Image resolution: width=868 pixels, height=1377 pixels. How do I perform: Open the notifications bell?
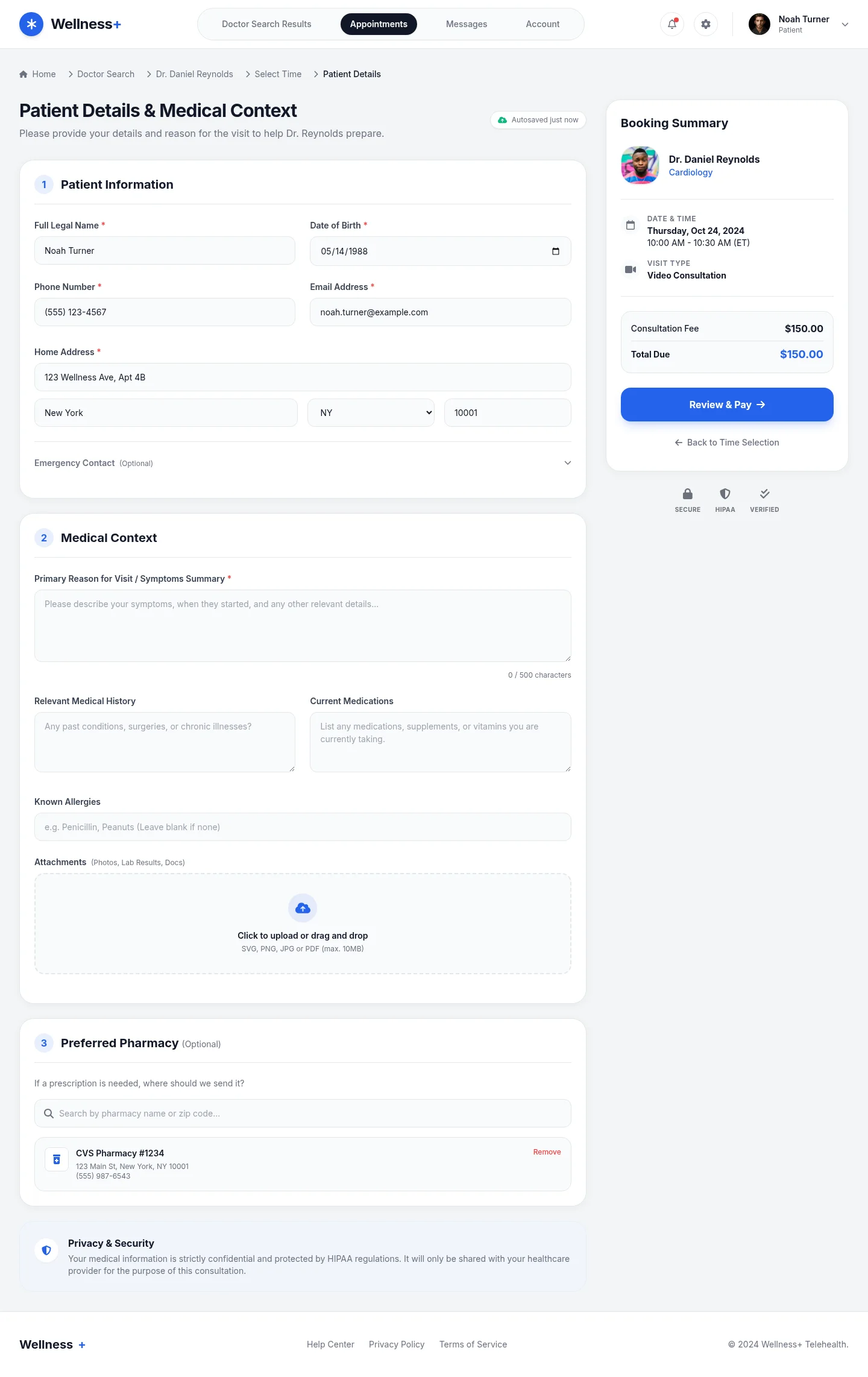(672, 24)
